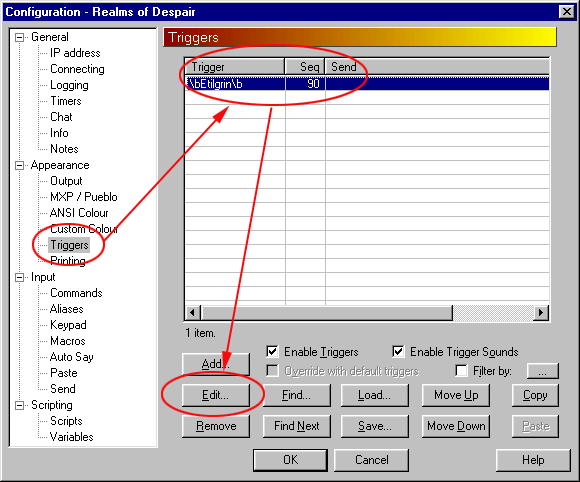Confirm configuration with OK
The image size is (580, 482).
click(x=290, y=460)
